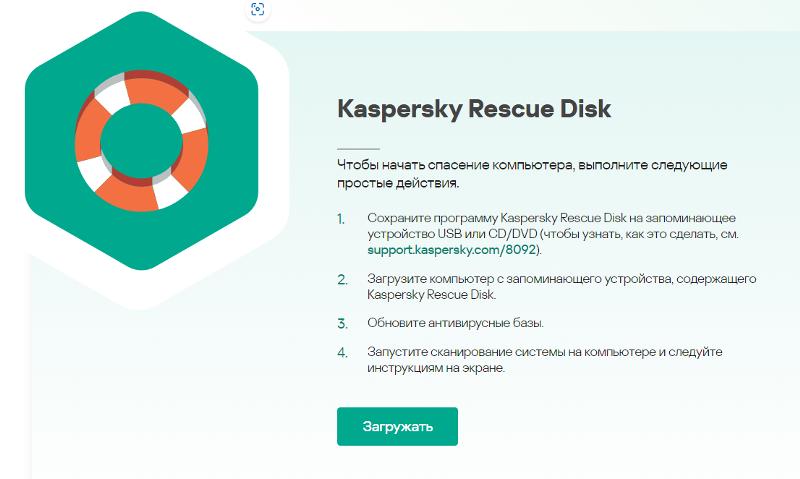
Task: Click the green center circle of the lifebuoy
Action: tap(141, 141)
